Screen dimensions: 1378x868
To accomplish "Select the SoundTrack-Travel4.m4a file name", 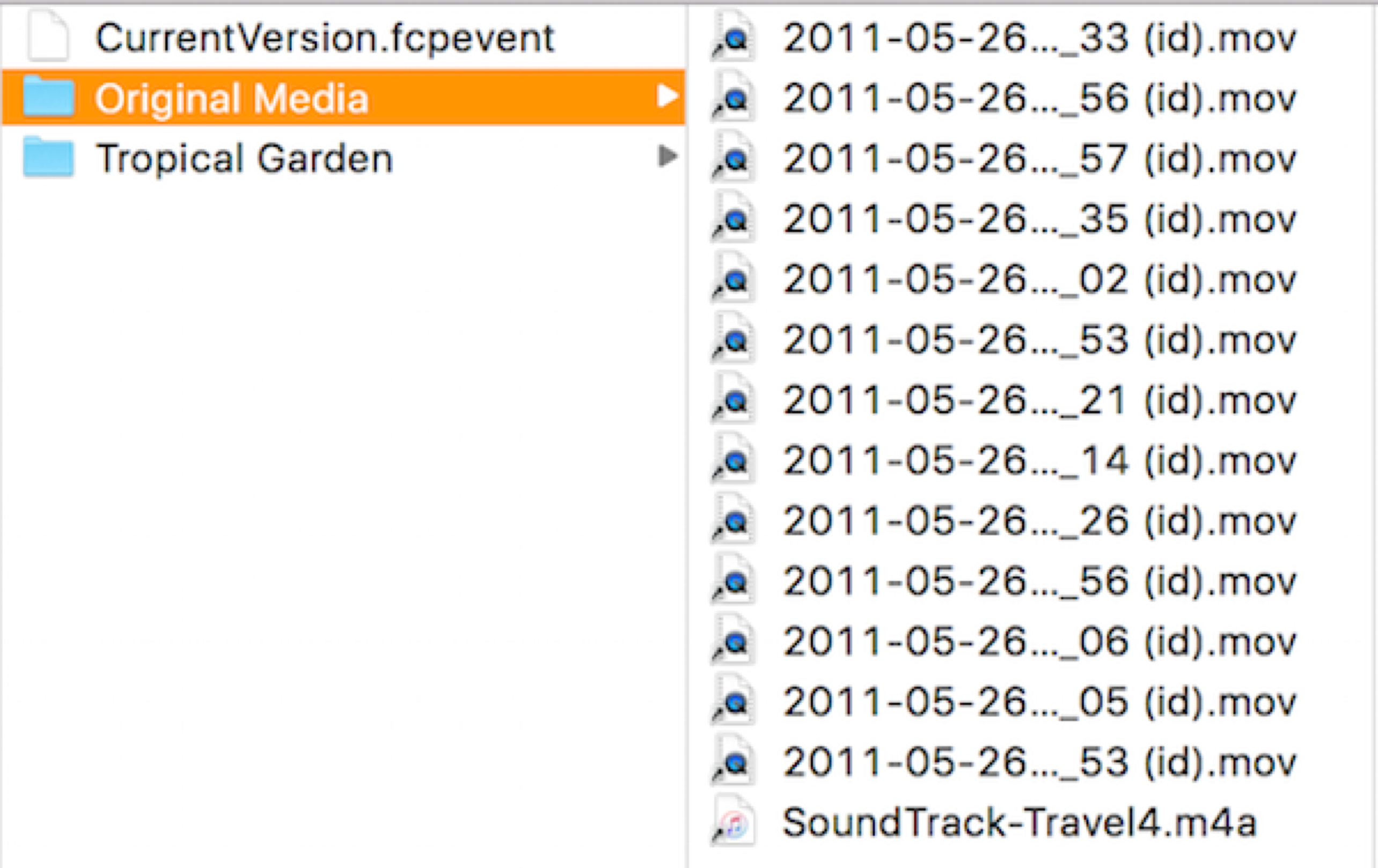I will (x=1018, y=823).
